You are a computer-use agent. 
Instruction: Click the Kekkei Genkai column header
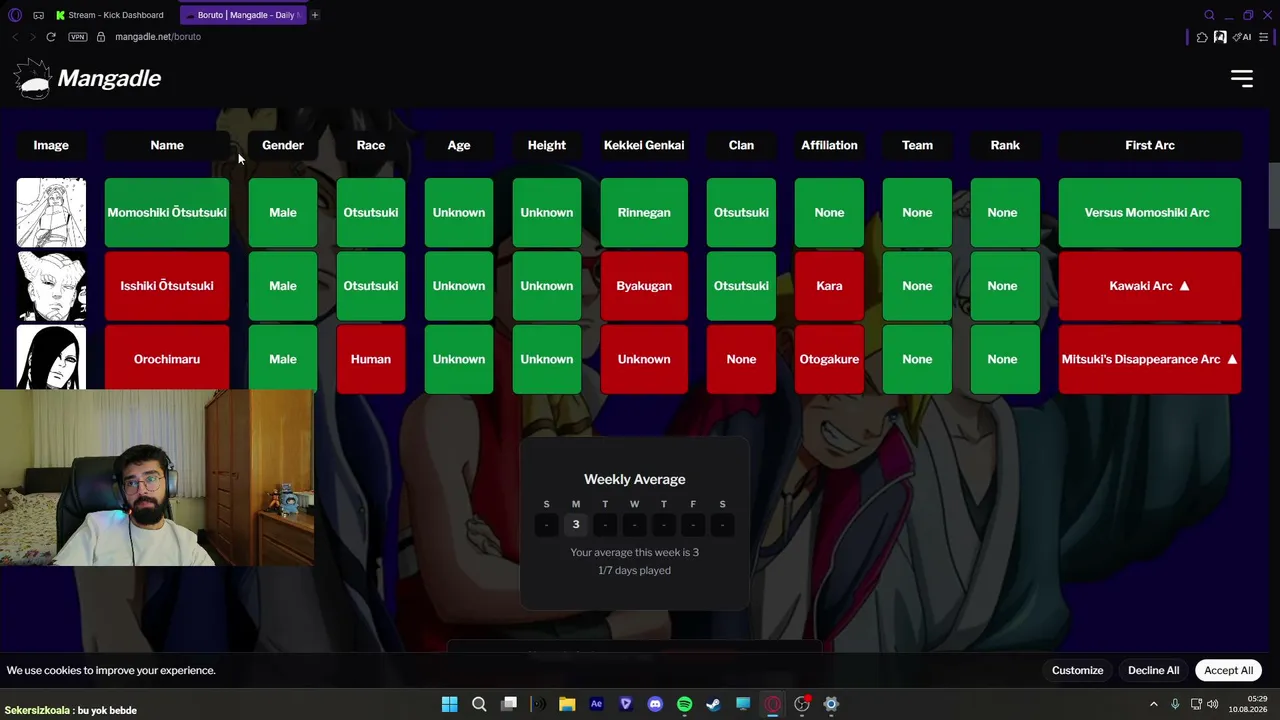(644, 145)
